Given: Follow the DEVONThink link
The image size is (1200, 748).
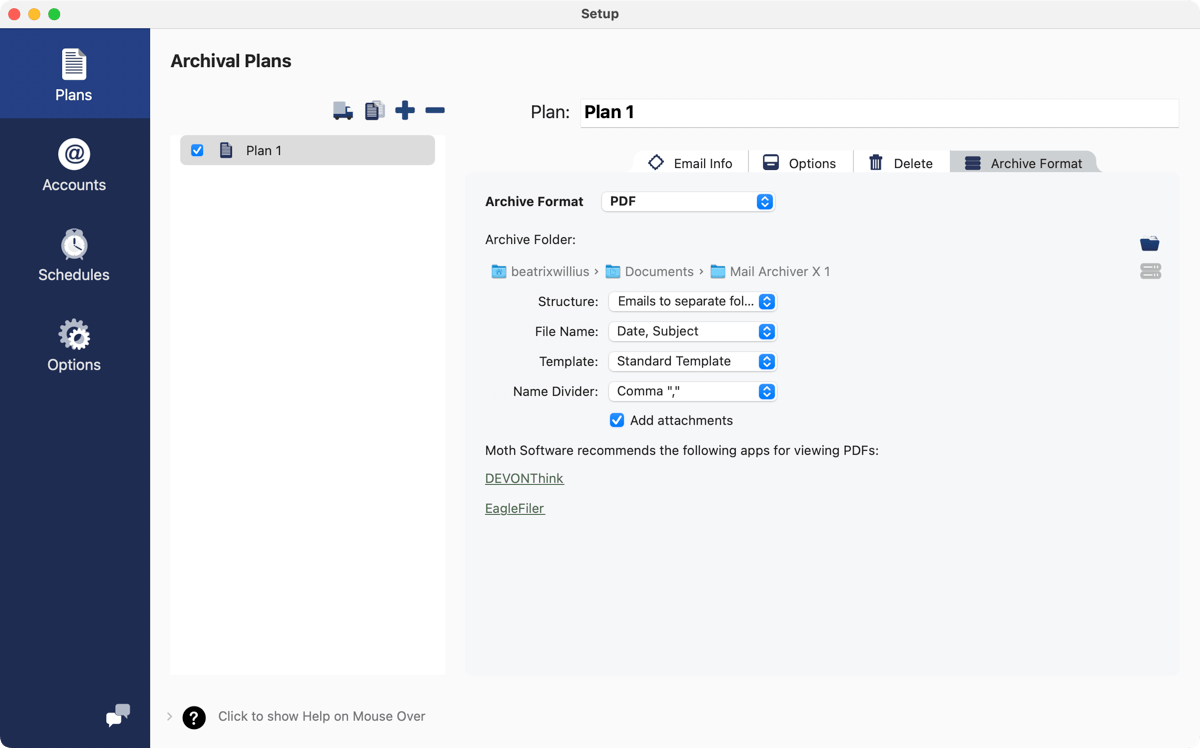Looking at the screenshot, I should [x=524, y=478].
